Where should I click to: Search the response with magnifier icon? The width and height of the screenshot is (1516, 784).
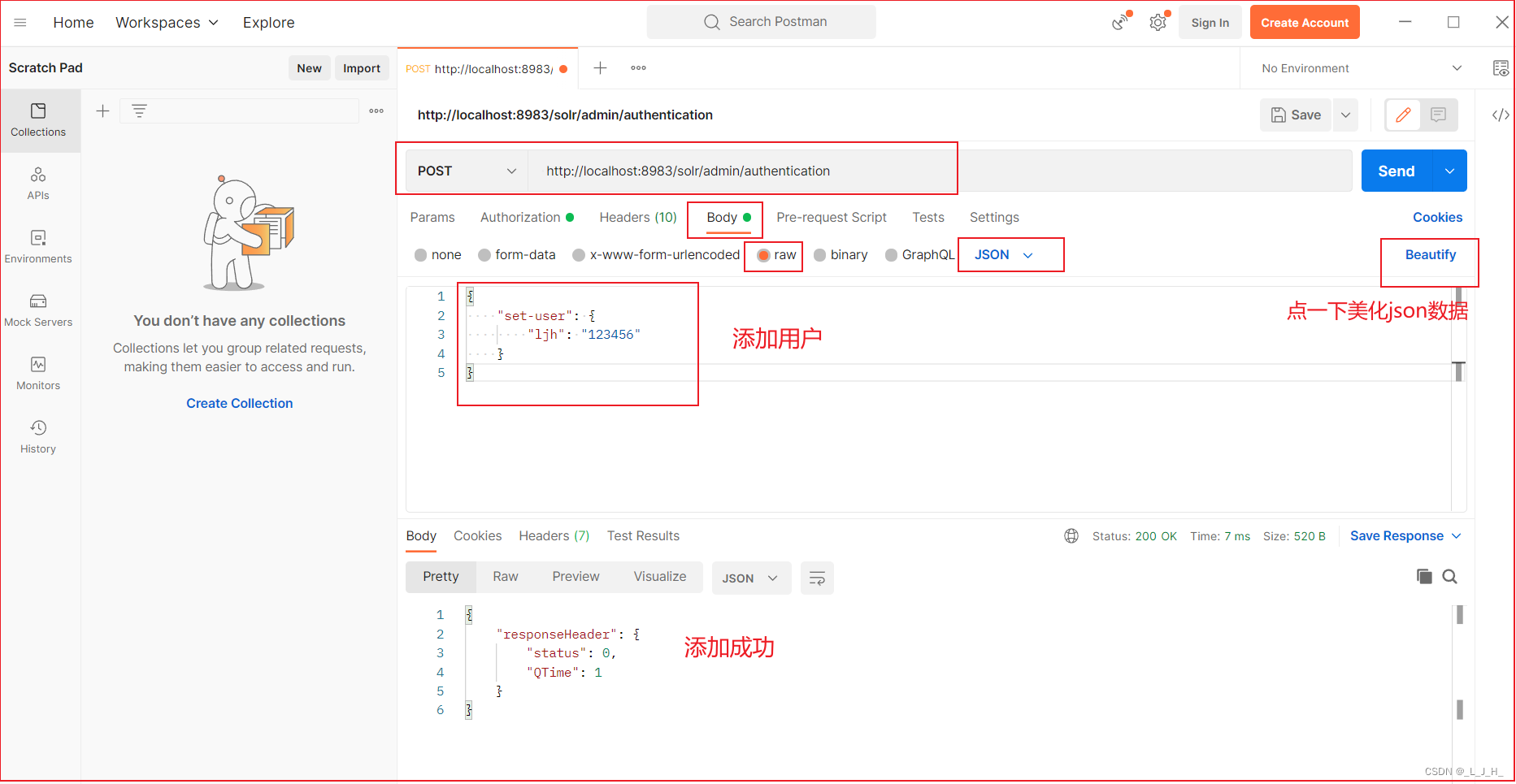1450,577
